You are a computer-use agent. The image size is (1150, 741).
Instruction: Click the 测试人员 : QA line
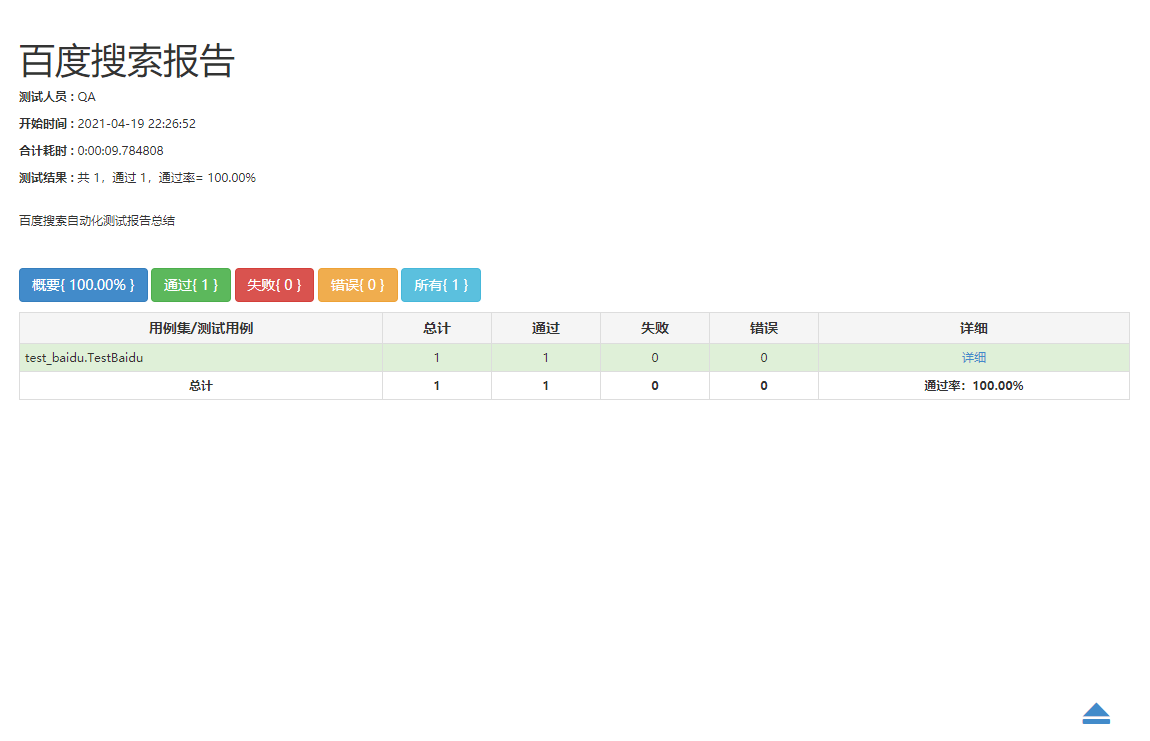pyautogui.click(x=57, y=97)
